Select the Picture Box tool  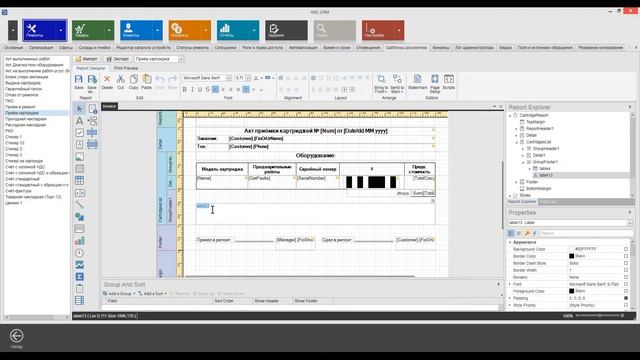[x=80, y=157]
